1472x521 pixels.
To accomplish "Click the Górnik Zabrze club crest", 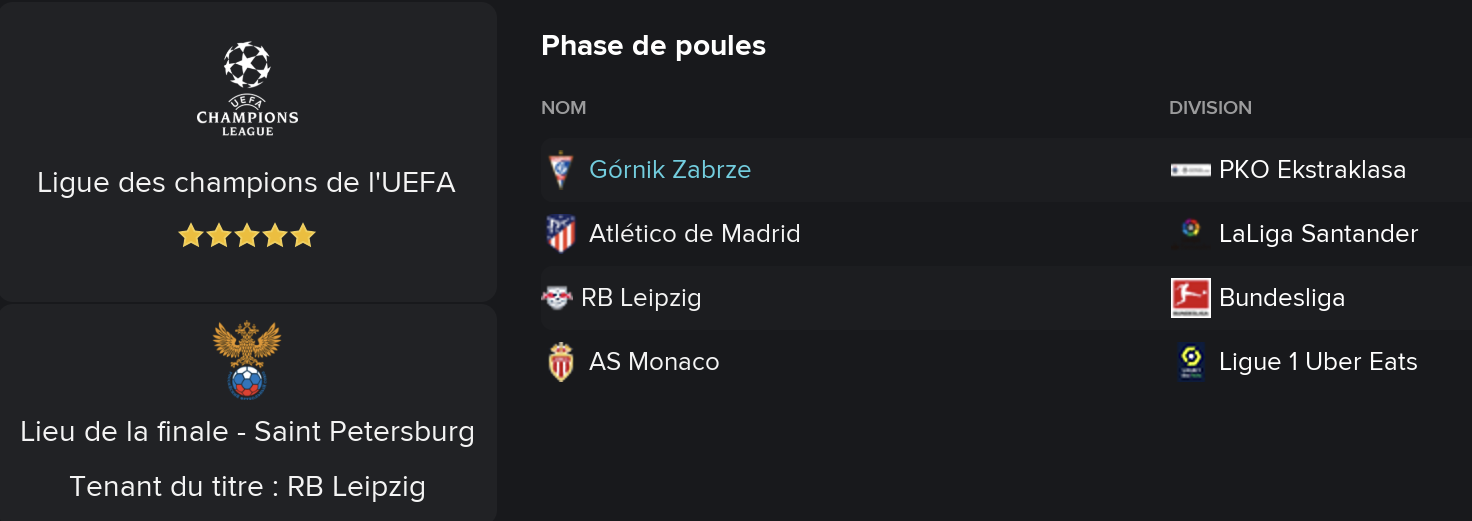I will 561,170.
